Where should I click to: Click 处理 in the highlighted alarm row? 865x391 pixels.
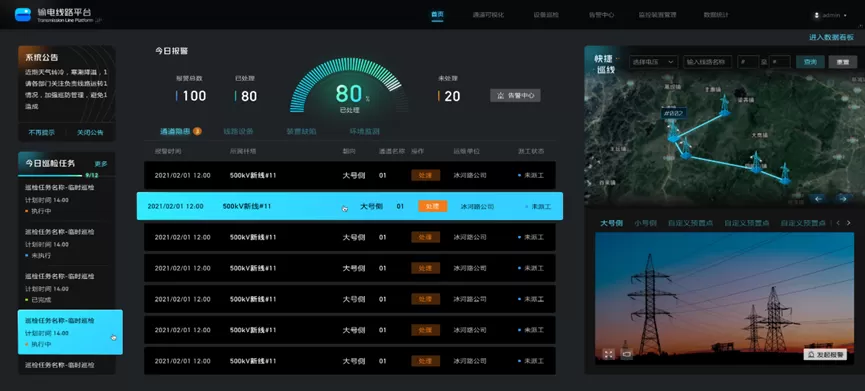(x=432, y=206)
